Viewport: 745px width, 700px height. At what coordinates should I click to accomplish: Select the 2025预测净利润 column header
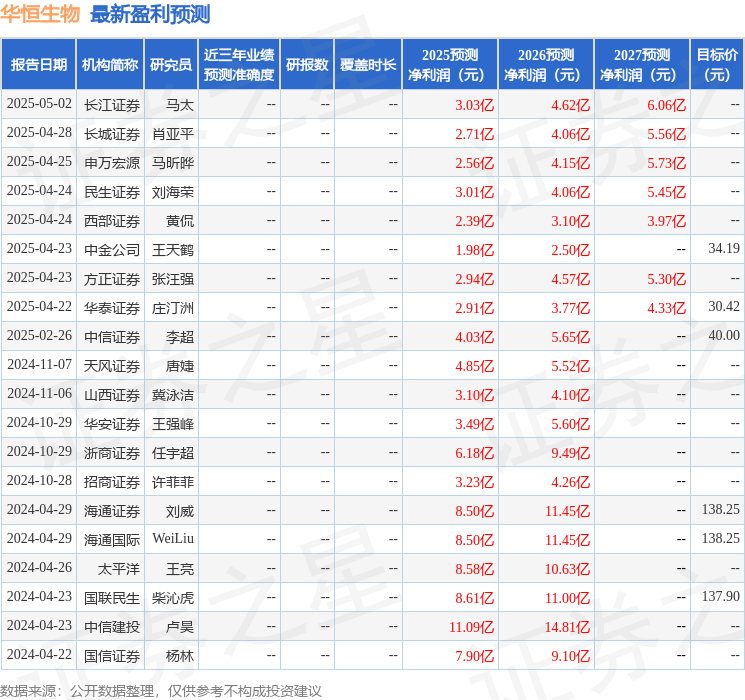click(x=450, y=64)
